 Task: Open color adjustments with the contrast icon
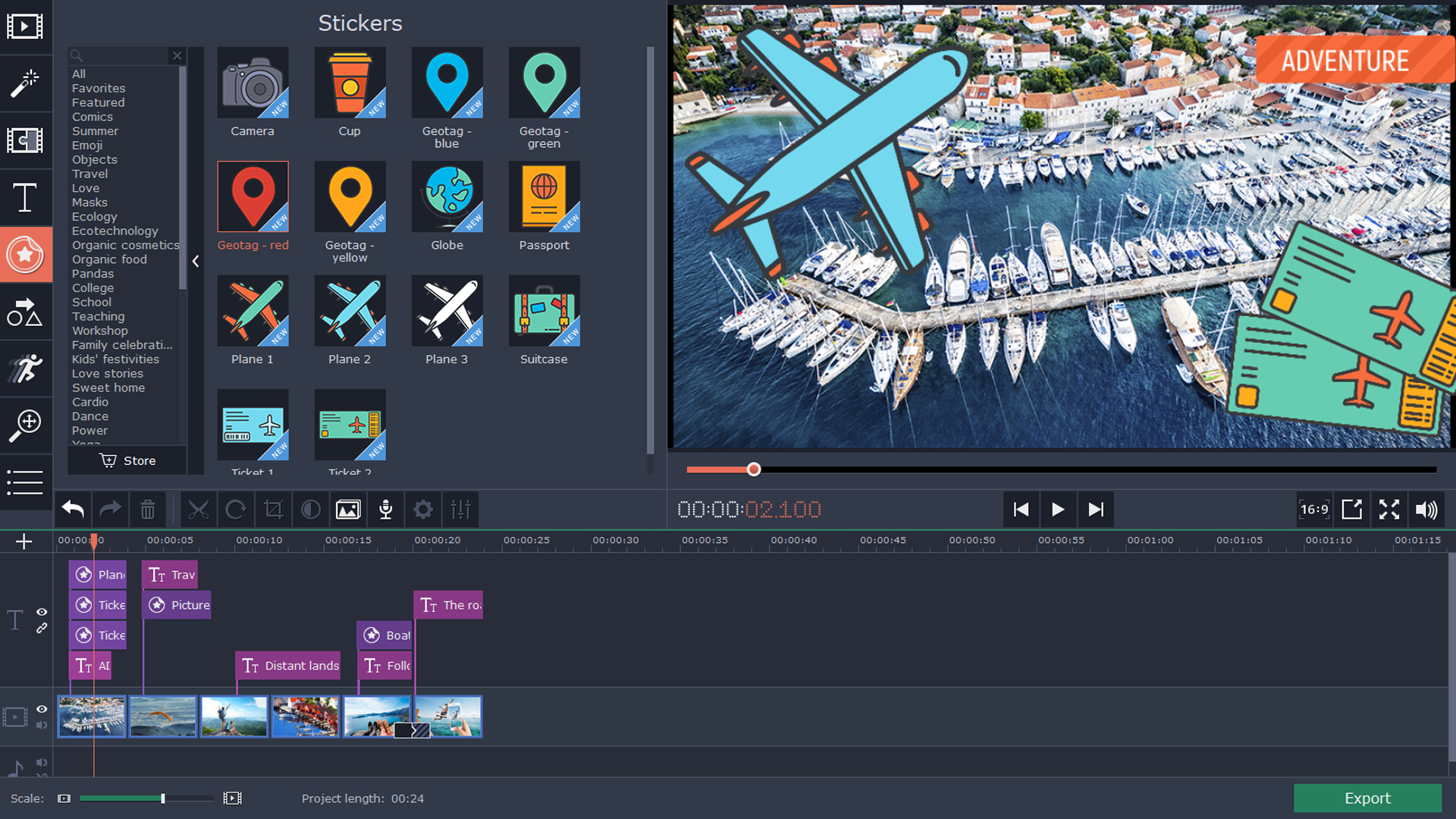[310, 509]
